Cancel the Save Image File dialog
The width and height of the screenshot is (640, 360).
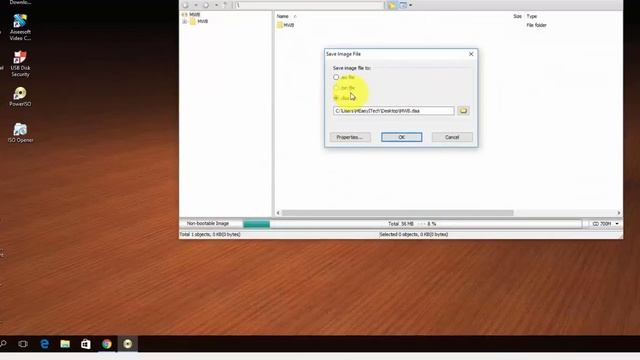click(x=452, y=137)
